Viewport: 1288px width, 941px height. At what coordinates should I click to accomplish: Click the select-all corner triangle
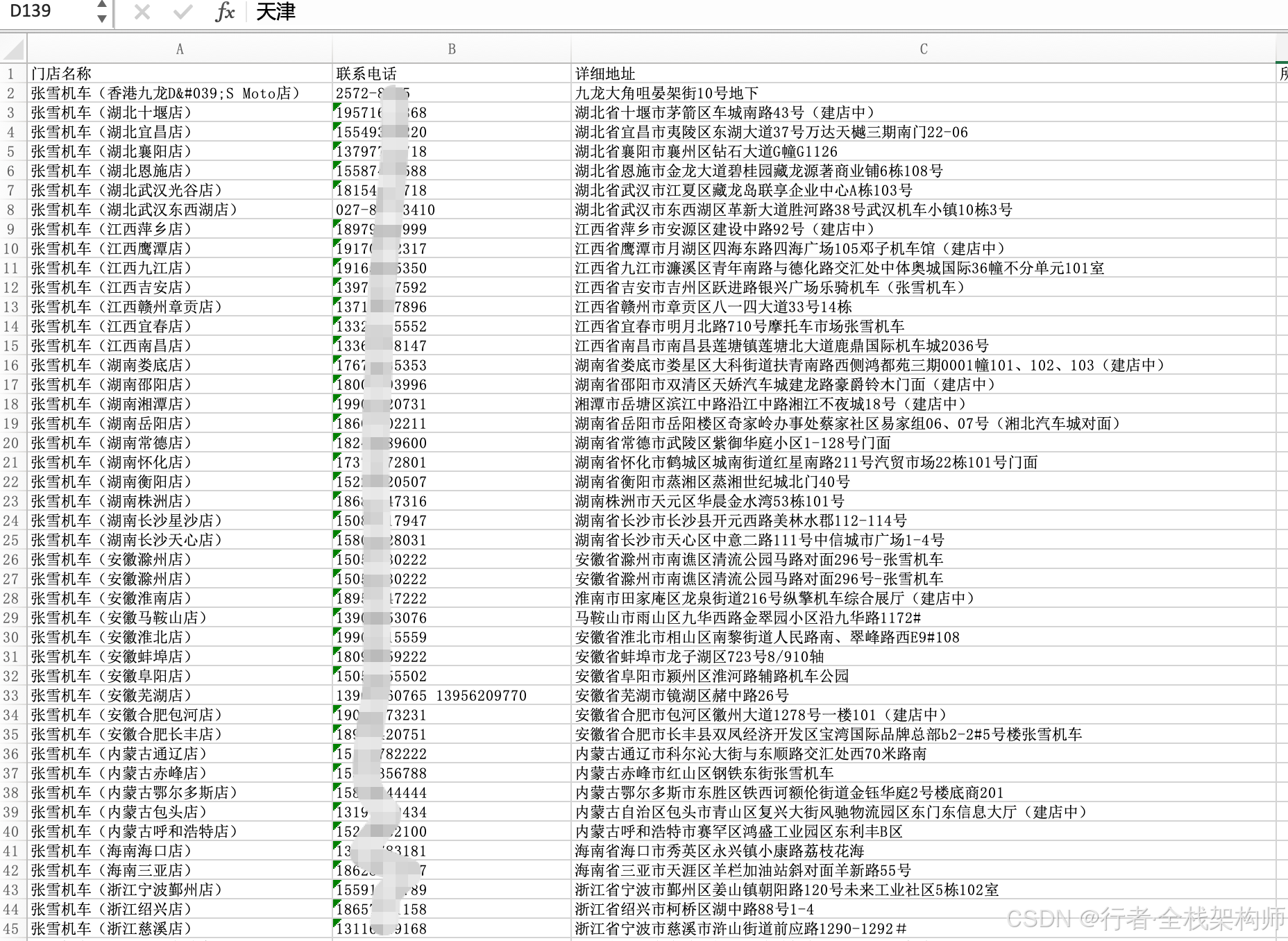14,49
